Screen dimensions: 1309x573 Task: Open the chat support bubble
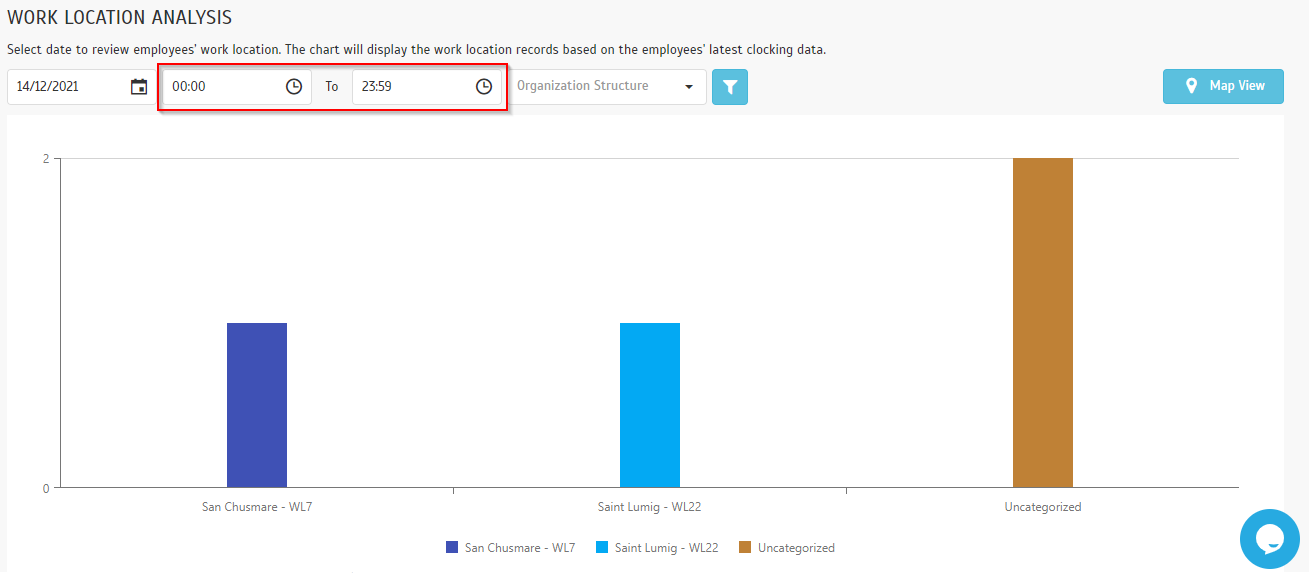pyautogui.click(x=1269, y=539)
